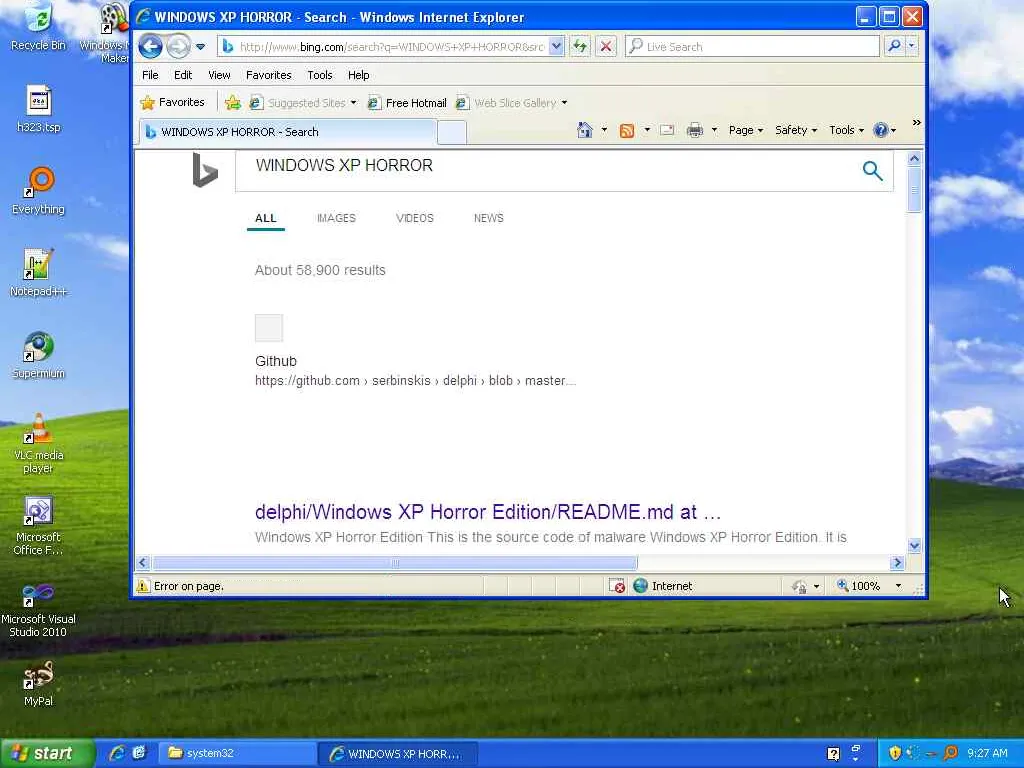This screenshot has height=768, width=1024.
Task: Open search provider options dropdown arrow
Action: pos(912,46)
